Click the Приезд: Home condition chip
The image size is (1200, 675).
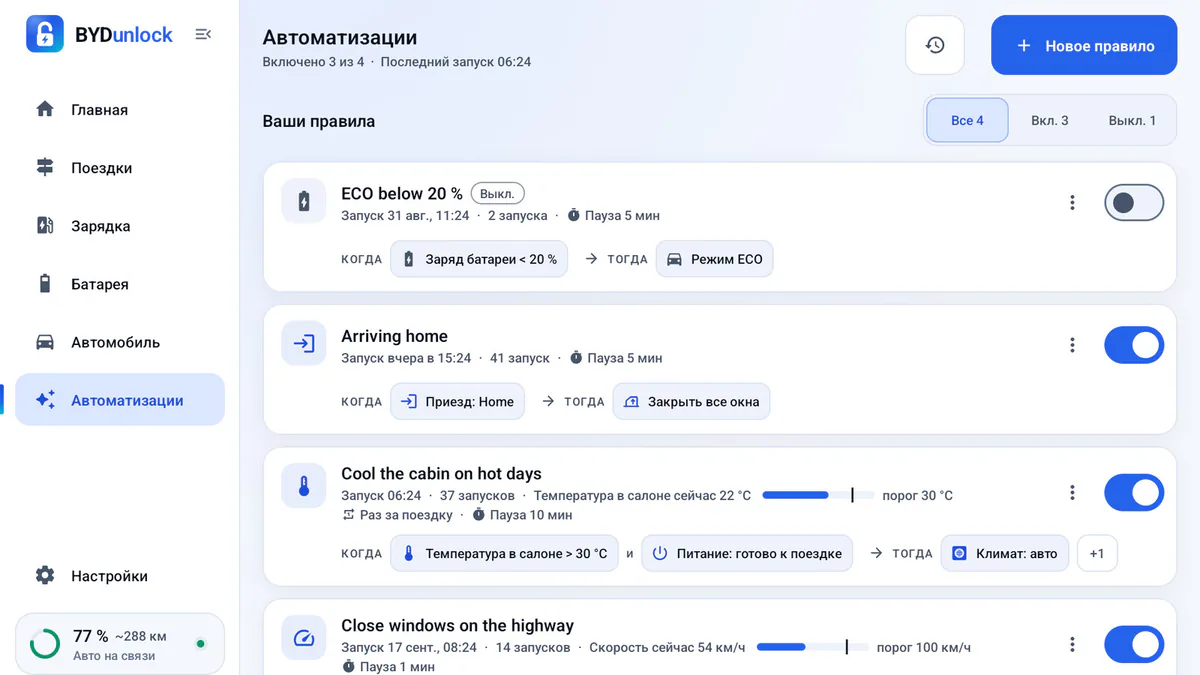tap(457, 402)
